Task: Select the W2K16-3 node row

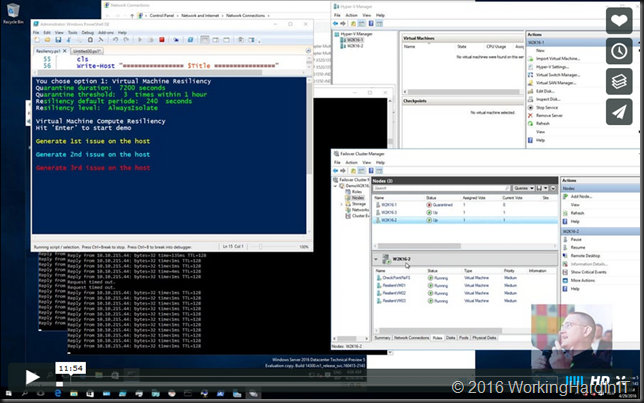Action: (463, 212)
